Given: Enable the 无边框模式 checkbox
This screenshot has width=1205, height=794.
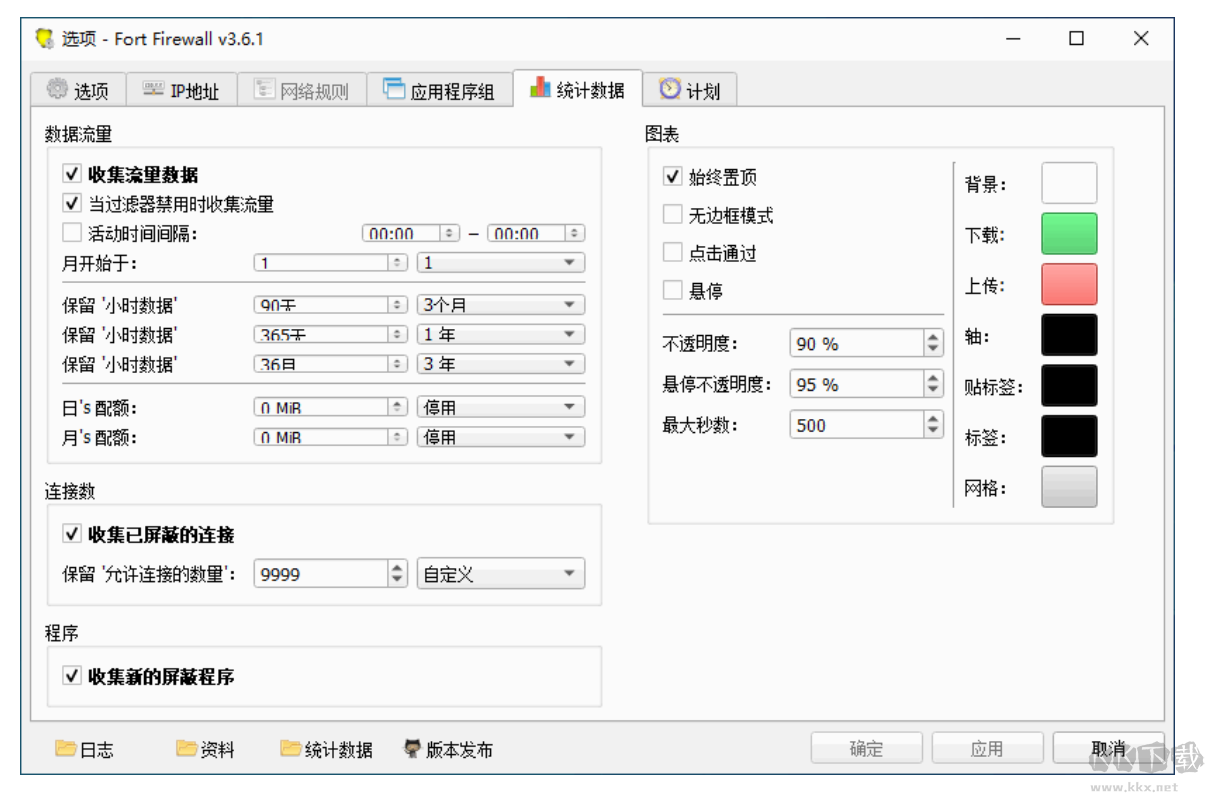Looking at the screenshot, I should pos(671,214).
